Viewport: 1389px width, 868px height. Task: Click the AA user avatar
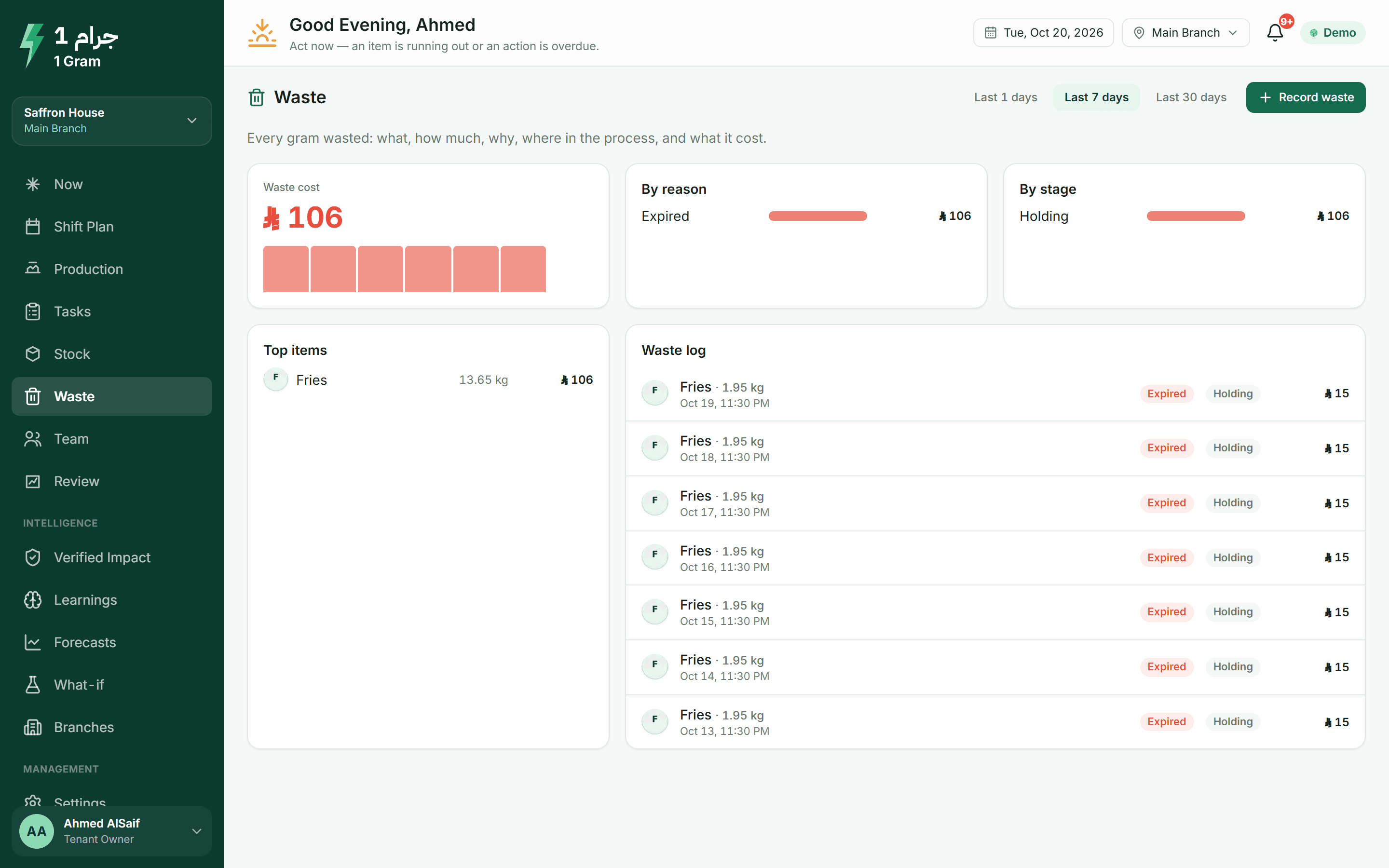(x=37, y=831)
